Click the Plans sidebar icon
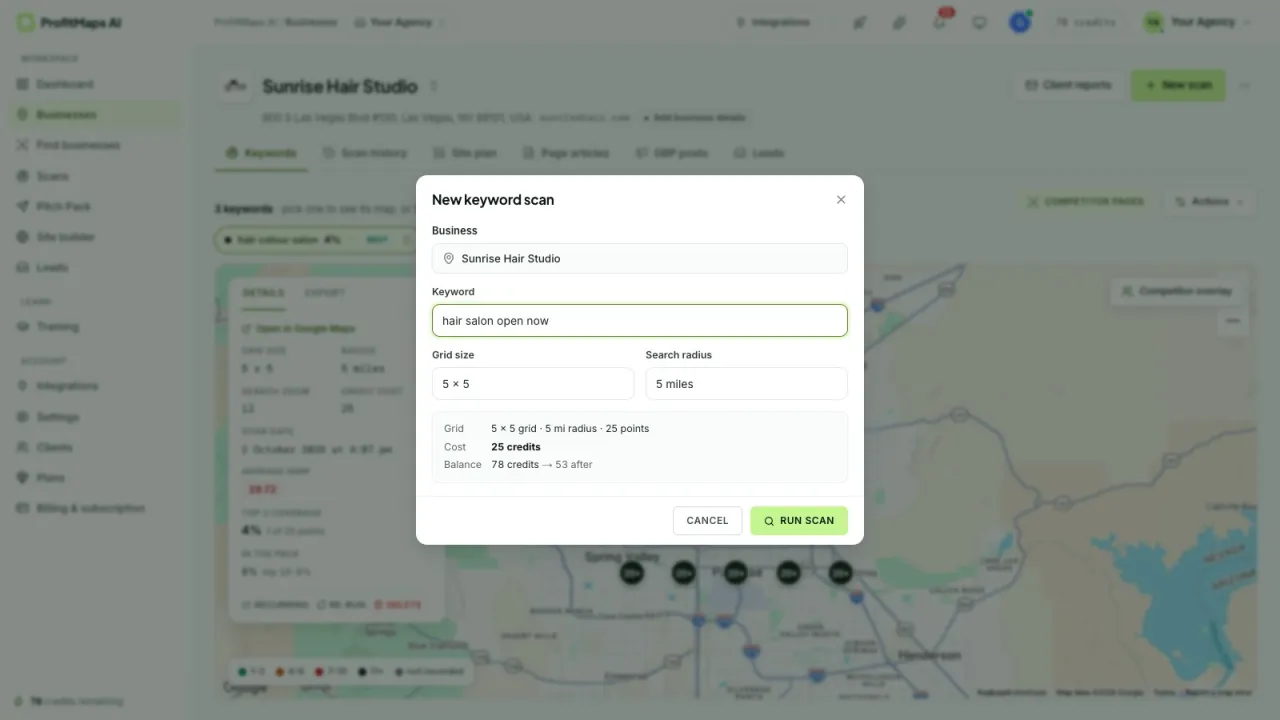This screenshot has width=1280, height=720. pyautogui.click(x=23, y=477)
